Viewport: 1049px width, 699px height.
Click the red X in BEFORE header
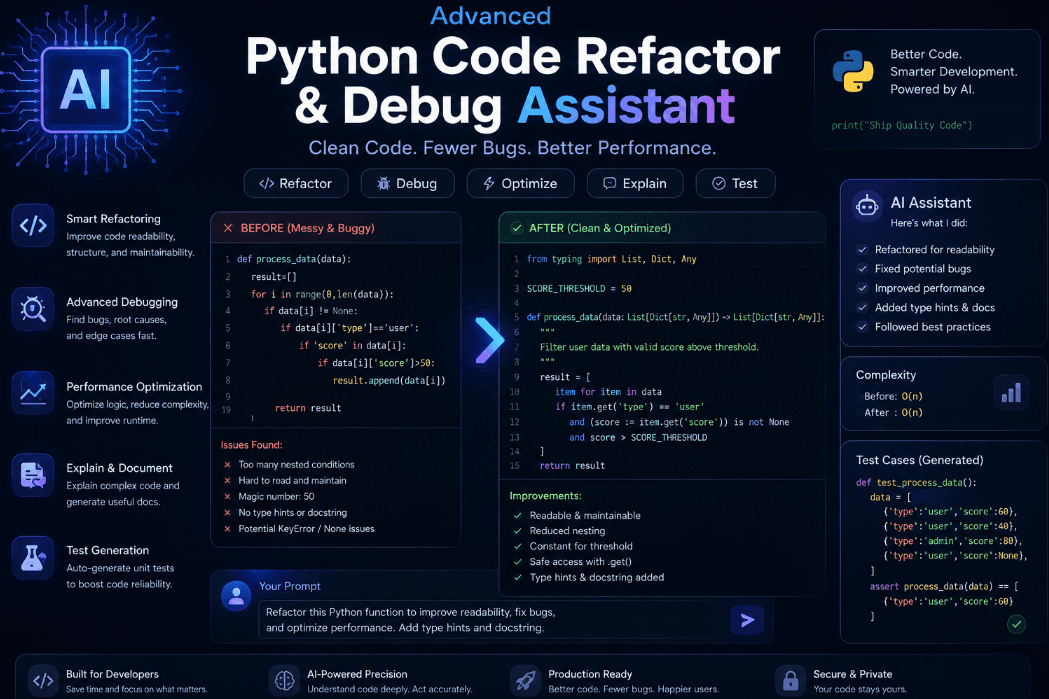(227, 228)
